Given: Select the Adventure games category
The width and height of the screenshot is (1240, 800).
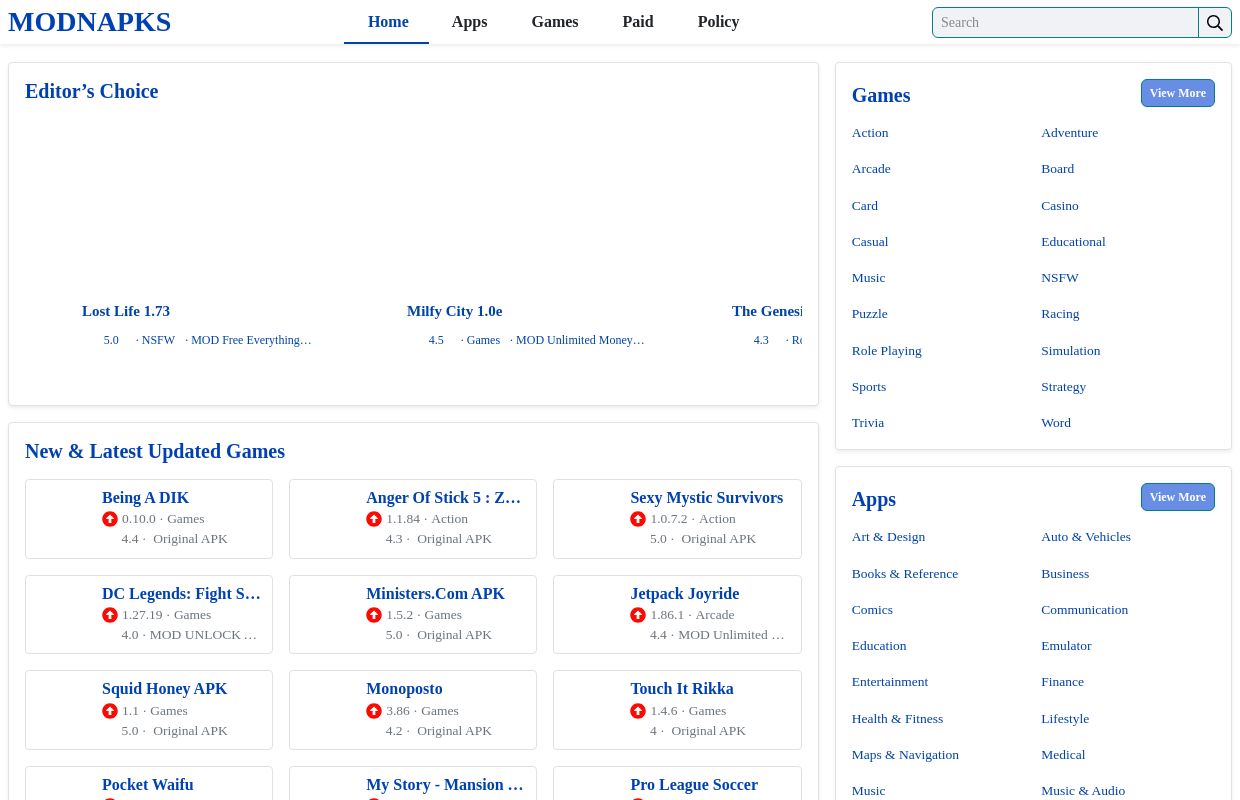Looking at the screenshot, I should click(1069, 133).
